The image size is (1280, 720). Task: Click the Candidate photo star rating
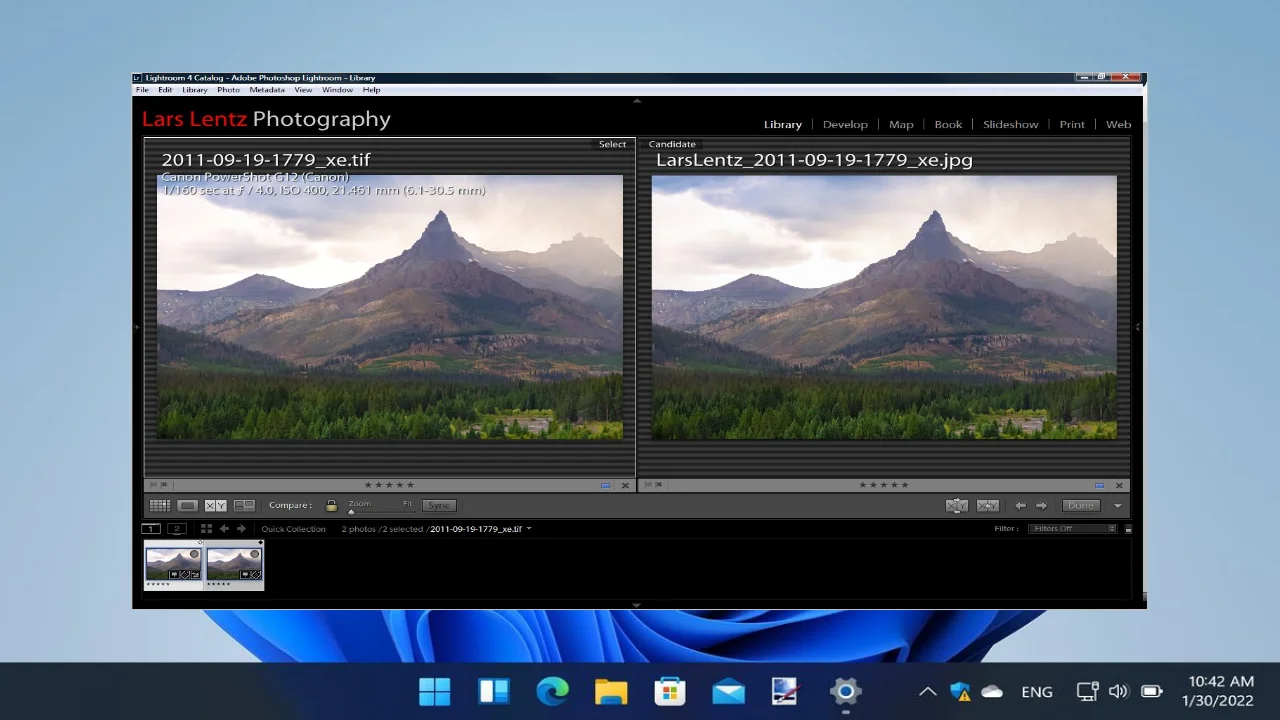884,485
